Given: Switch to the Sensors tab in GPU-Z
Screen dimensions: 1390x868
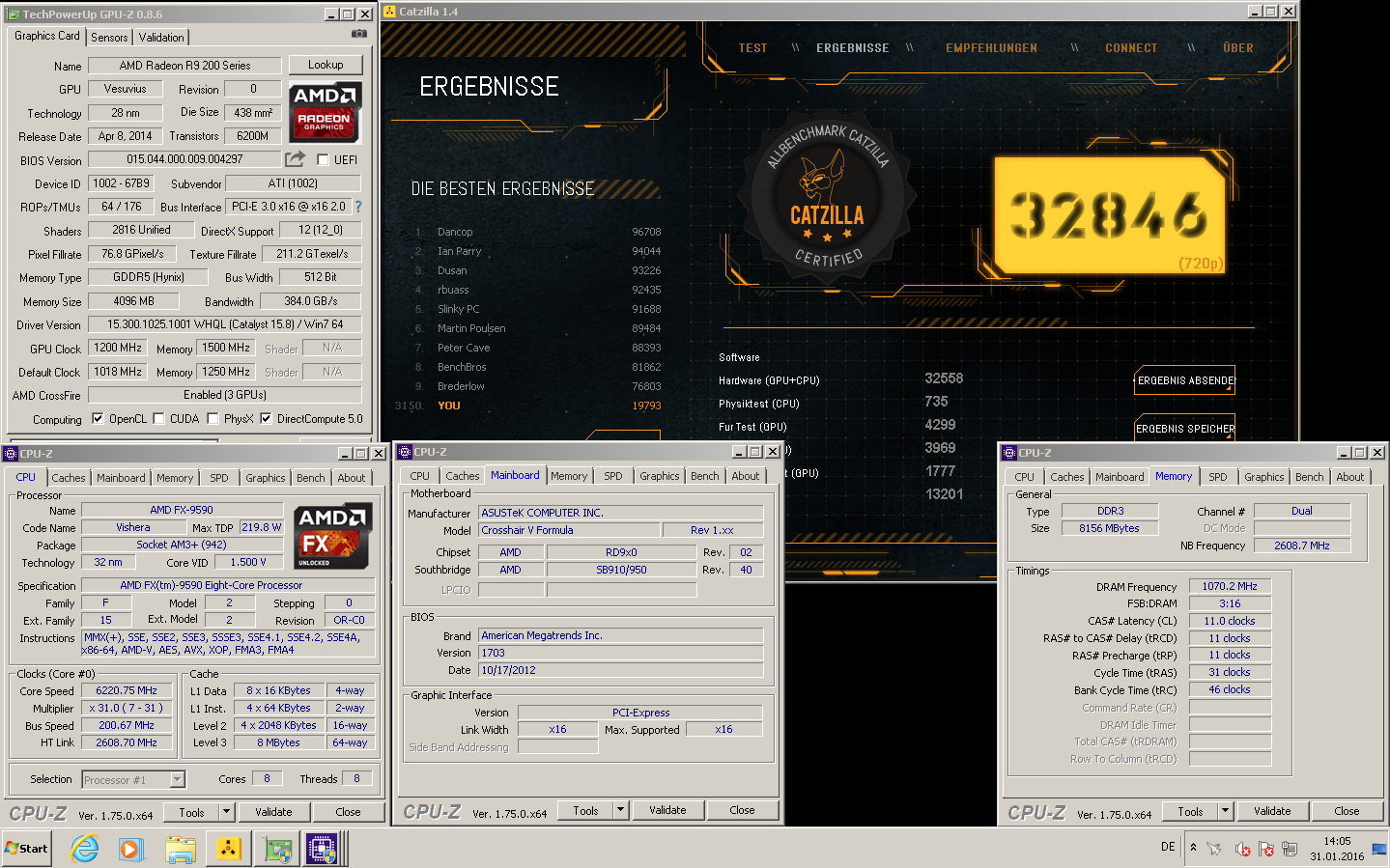Looking at the screenshot, I should click(x=109, y=37).
